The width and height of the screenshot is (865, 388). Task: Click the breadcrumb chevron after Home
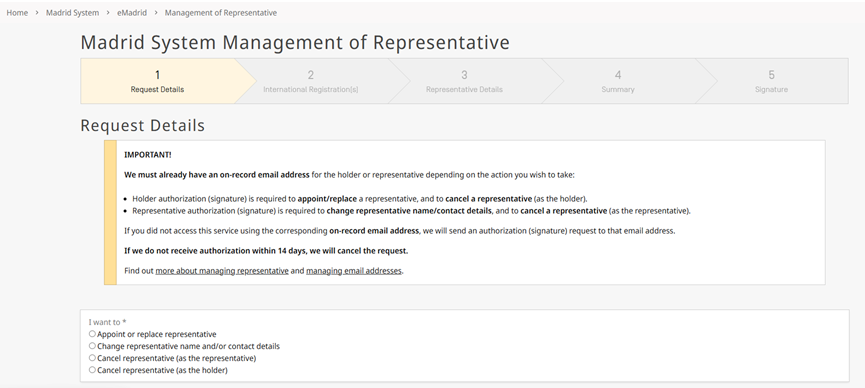[x=37, y=13]
